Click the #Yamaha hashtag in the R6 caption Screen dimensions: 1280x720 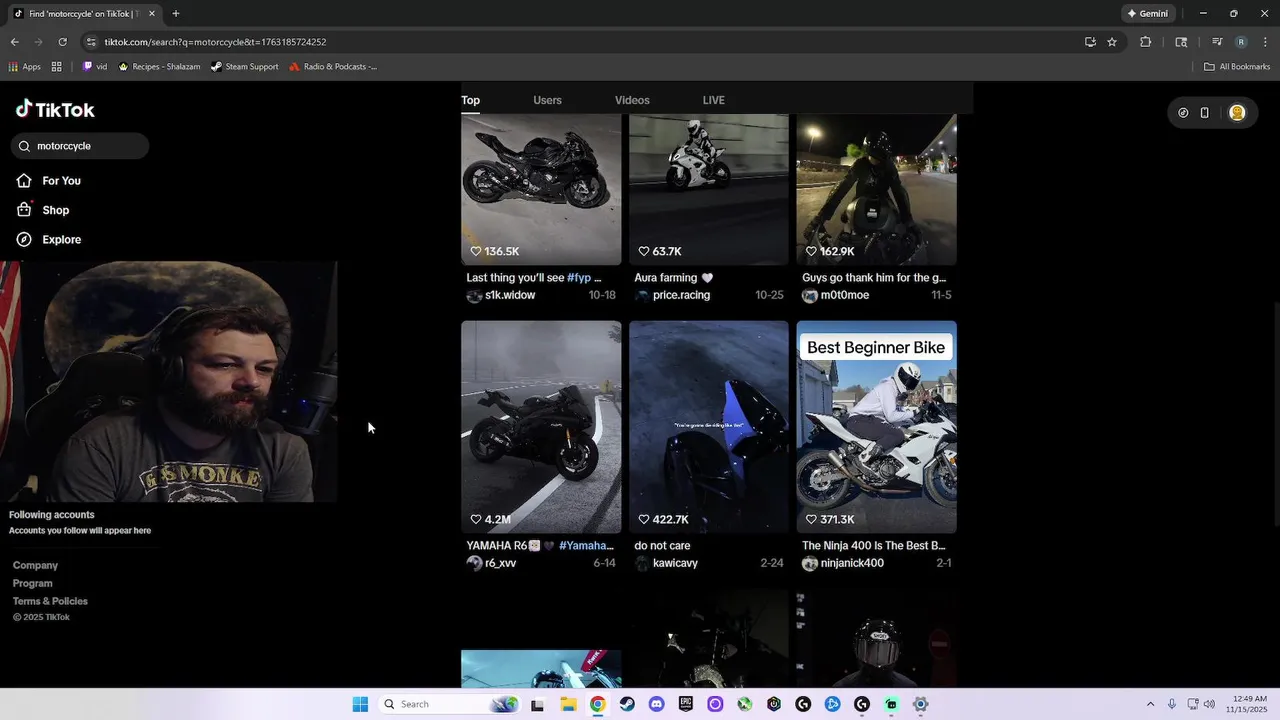coord(587,546)
